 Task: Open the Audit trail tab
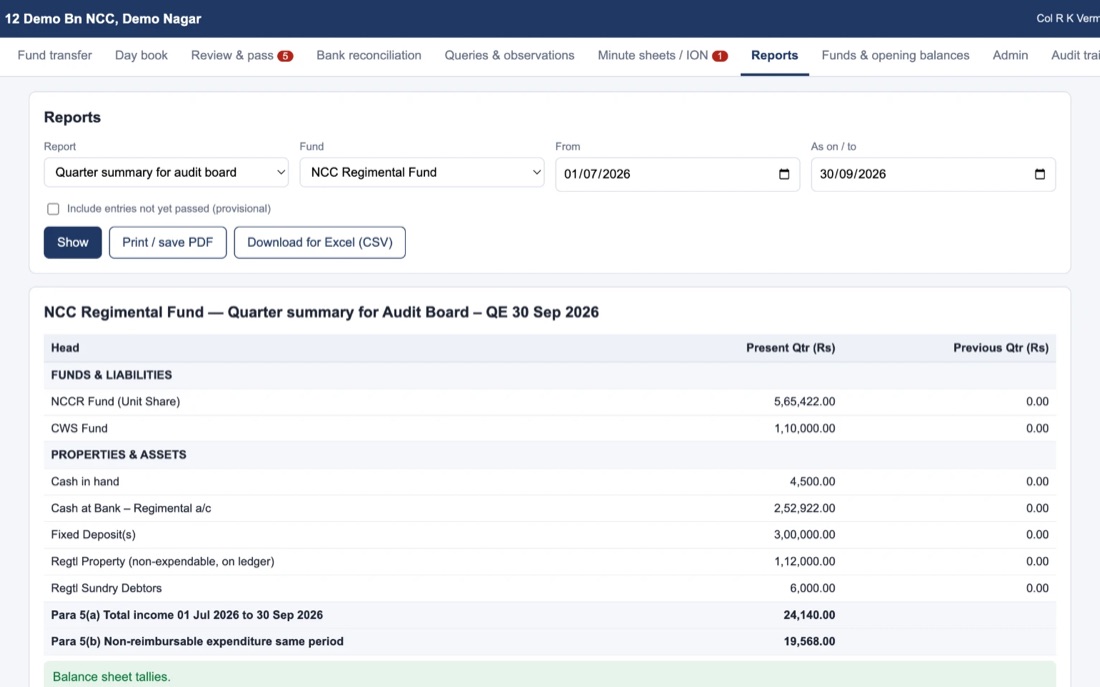[x=1075, y=55]
